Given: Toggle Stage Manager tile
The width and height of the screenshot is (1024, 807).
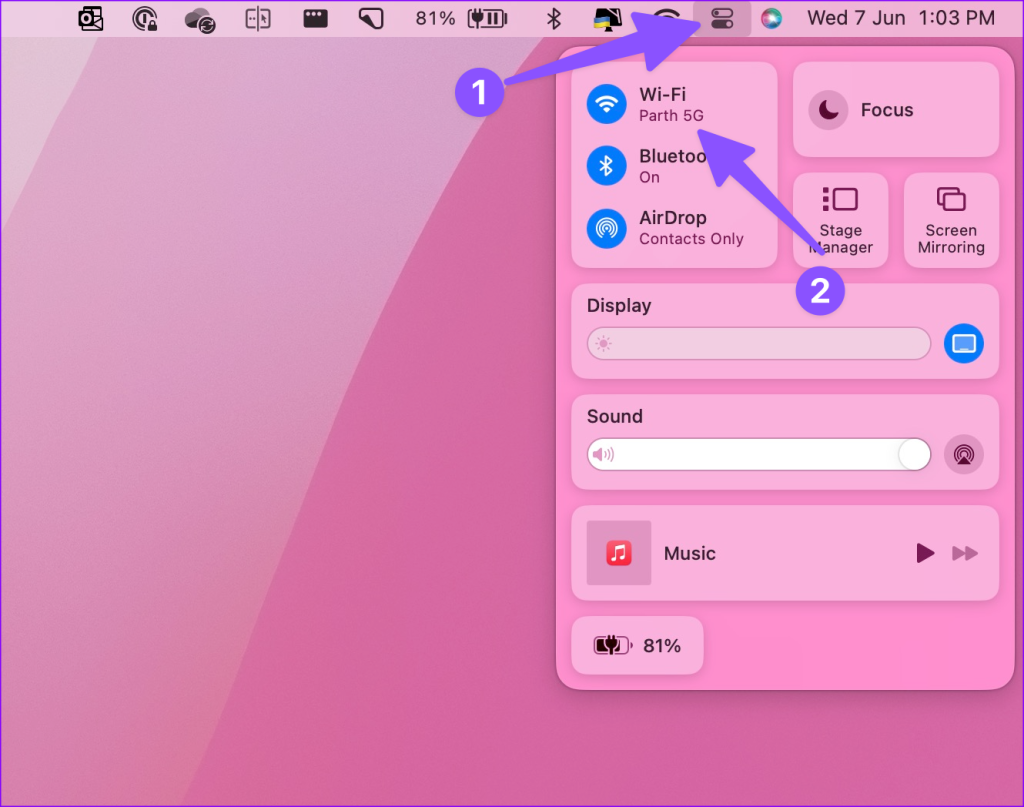Looking at the screenshot, I should (840, 220).
